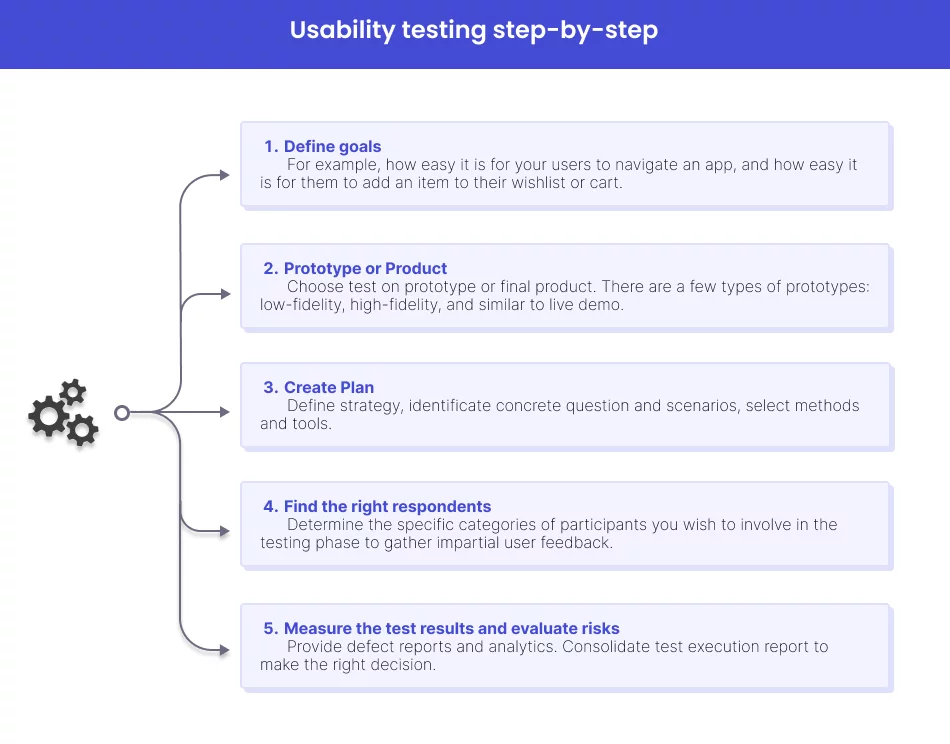Viewport: 950px width, 744px height.
Task: Click the arrowhead pointing to Measure the test results
Action: pos(224,650)
